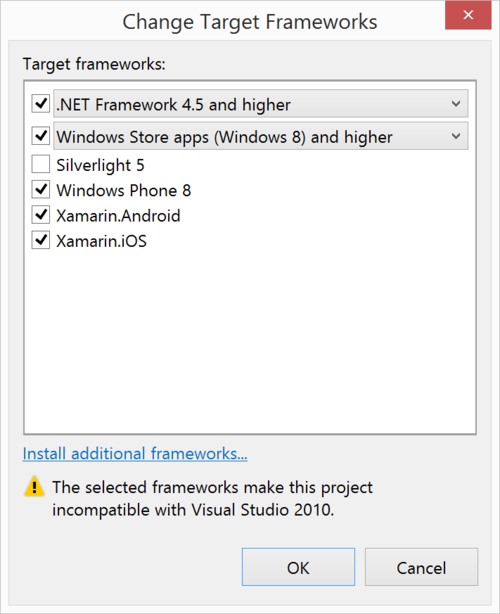The width and height of the screenshot is (500, 614).
Task: Expand the .NET Framework version dropdown arrow
Action: click(x=456, y=104)
